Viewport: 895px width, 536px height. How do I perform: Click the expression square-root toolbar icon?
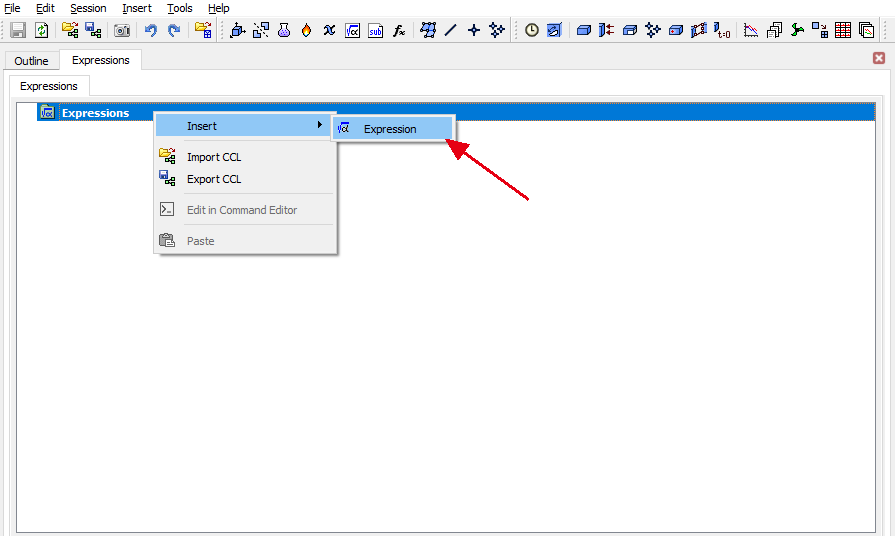click(x=352, y=31)
